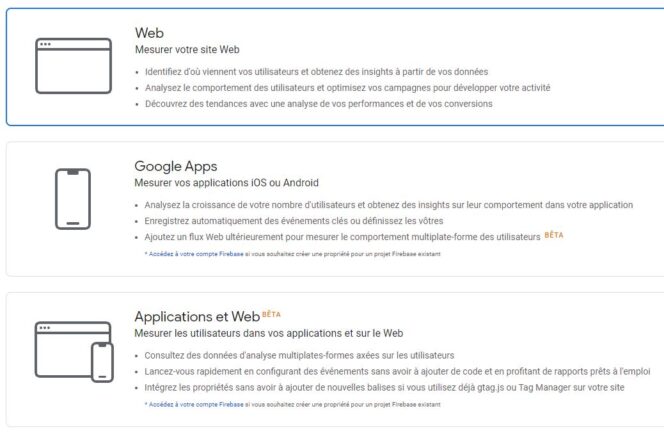Click the bullet about adding a Web stream later
This screenshot has height=436, width=664.
(x=342, y=237)
